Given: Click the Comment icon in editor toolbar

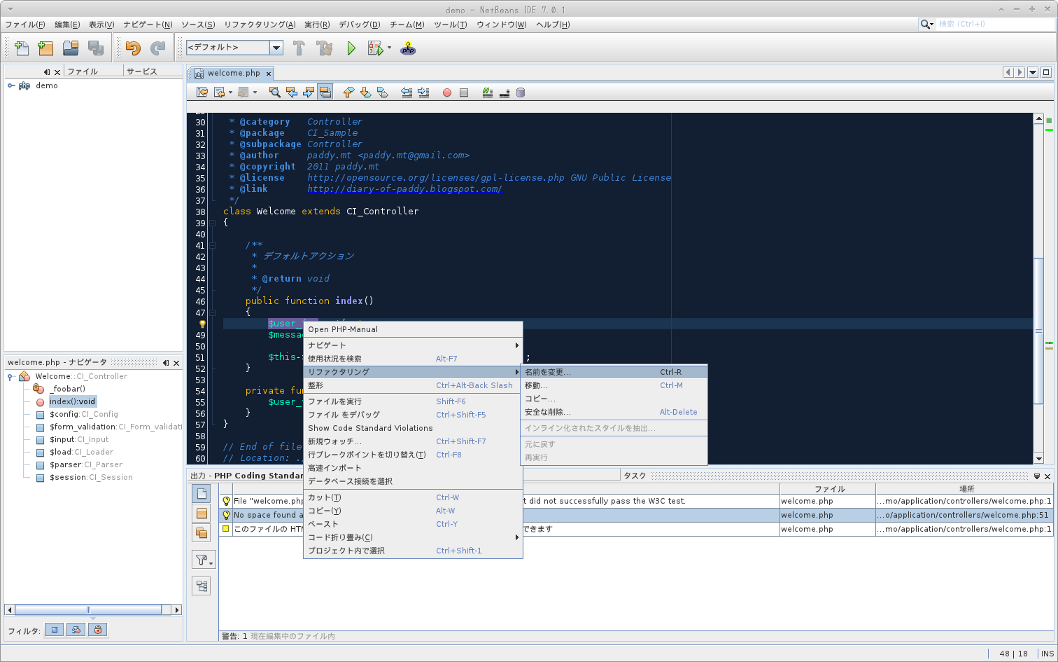Looking at the screenshot, I should pyautogui.click(x=487, y=92).
